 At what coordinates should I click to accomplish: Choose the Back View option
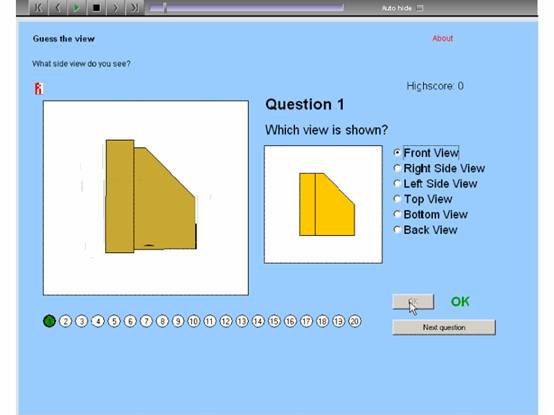[x=426, y=230]
